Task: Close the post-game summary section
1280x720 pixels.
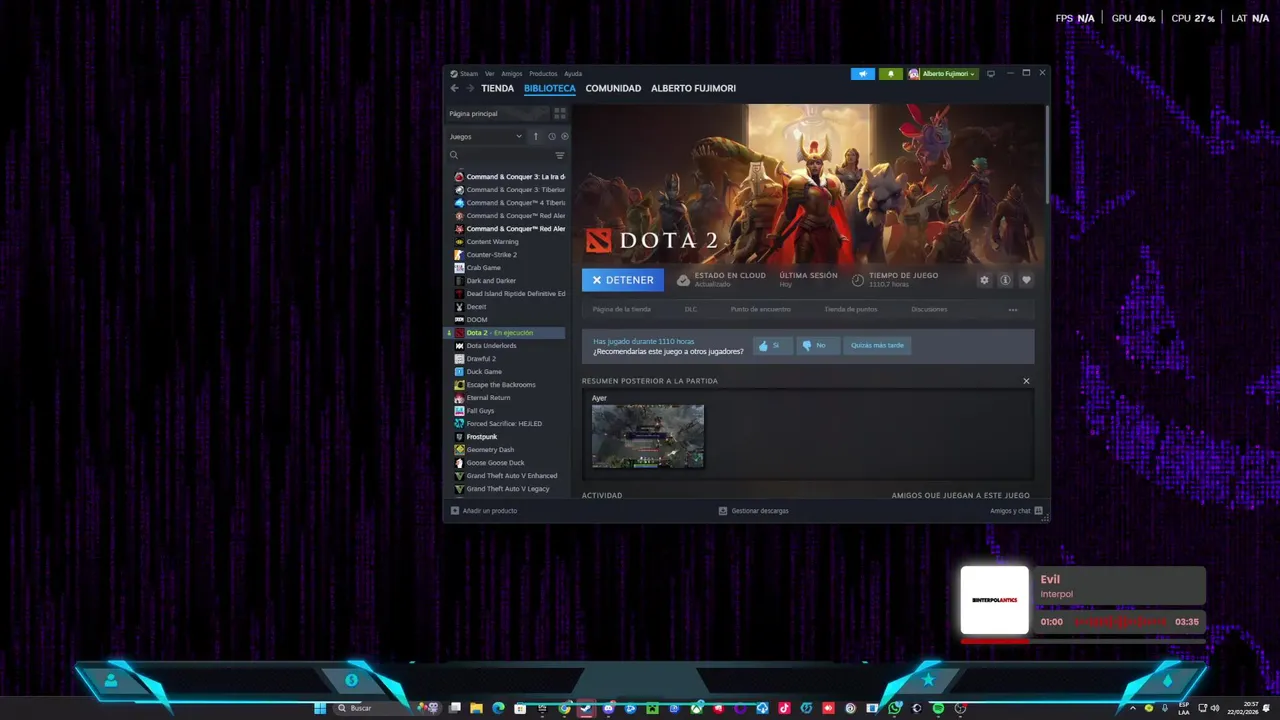Action: click(x=1026, y=381)
